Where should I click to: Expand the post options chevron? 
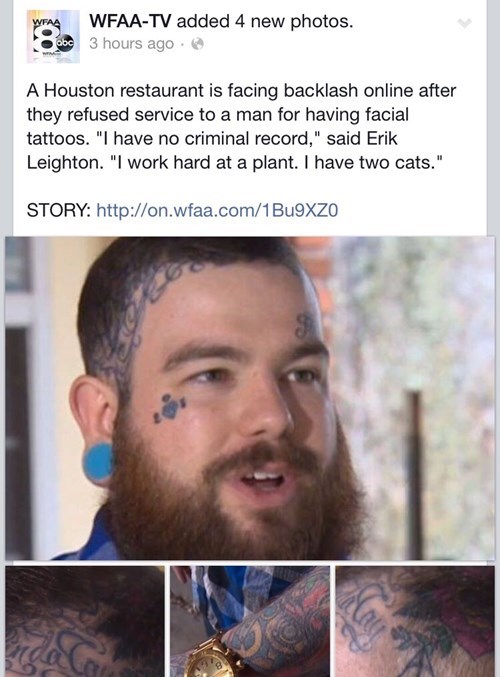pos(464,23)
